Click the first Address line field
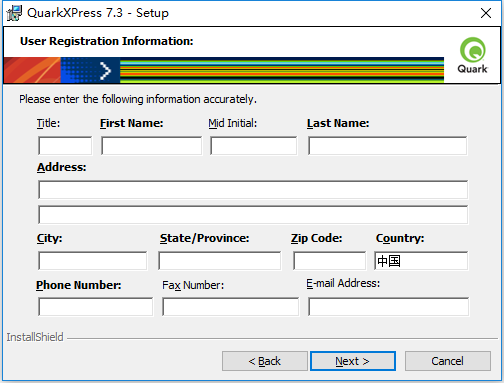The width and height of the screenshot is (504, 383). [253, 190]
